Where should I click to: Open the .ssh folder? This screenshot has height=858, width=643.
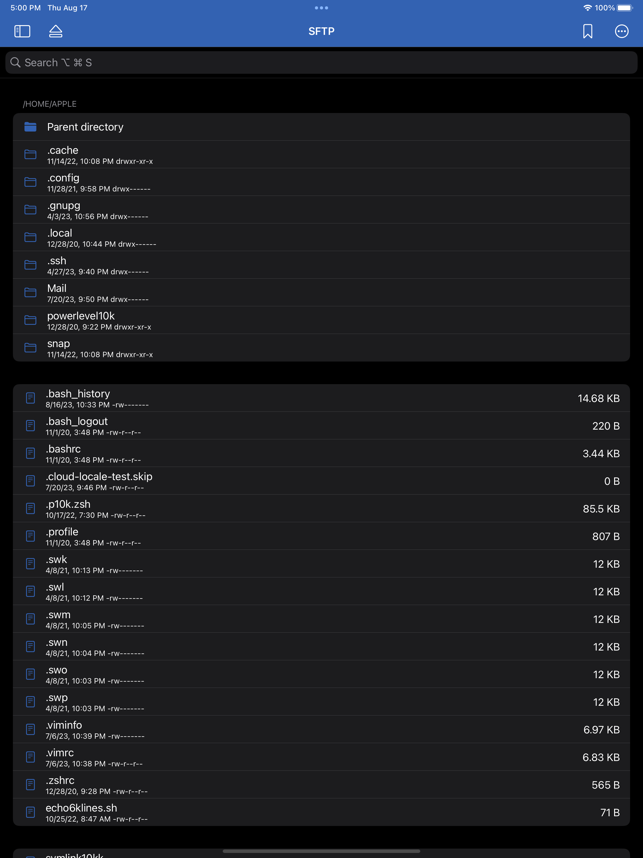(x=321, y=265)
